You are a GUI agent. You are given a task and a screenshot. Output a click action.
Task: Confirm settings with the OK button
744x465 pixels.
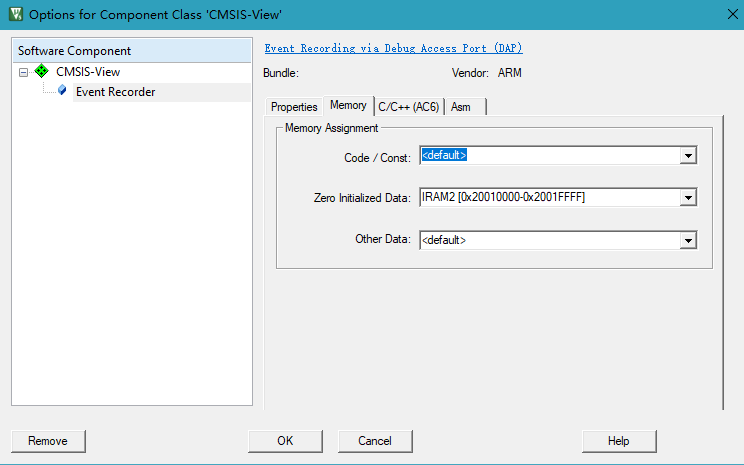tap(285, 441)
